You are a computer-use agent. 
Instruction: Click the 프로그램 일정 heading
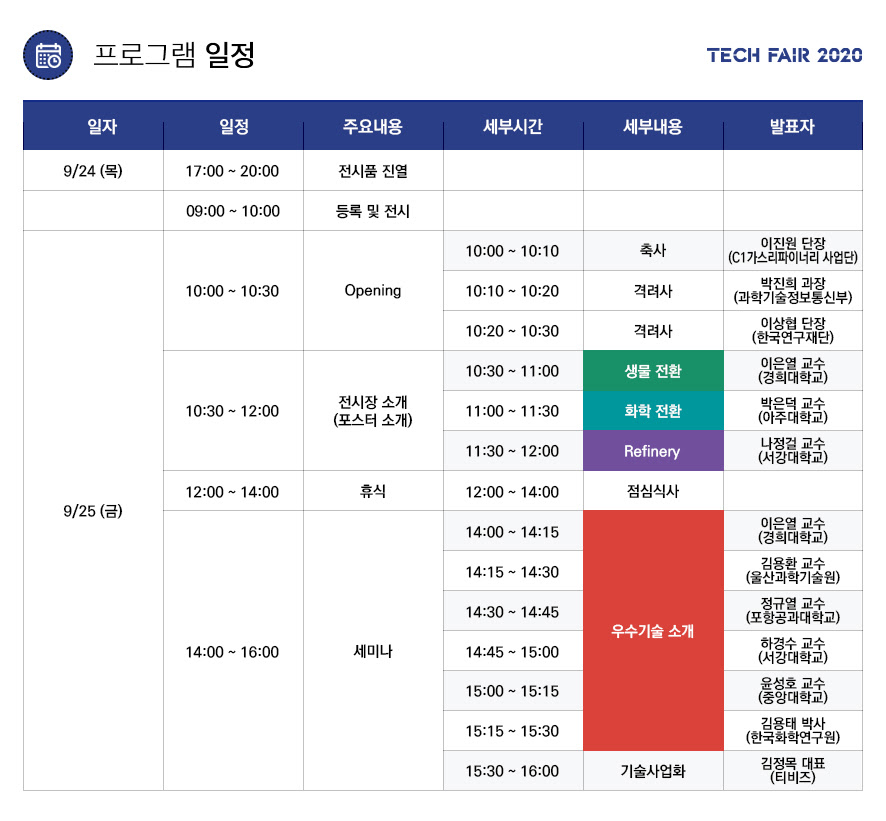click(174, 55)
